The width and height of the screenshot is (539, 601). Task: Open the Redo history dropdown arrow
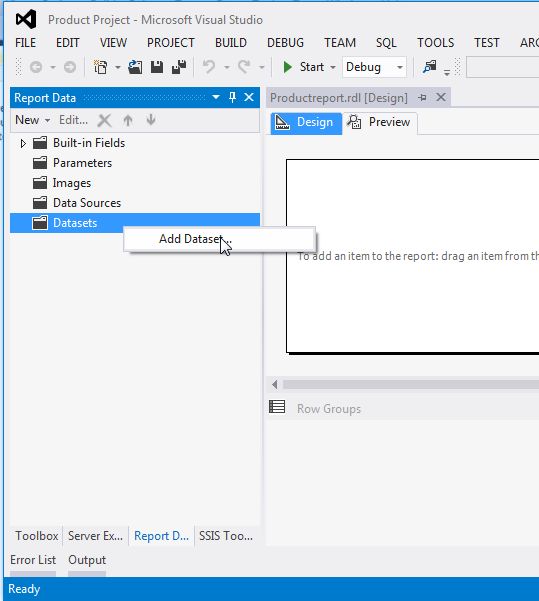point(262,67)
